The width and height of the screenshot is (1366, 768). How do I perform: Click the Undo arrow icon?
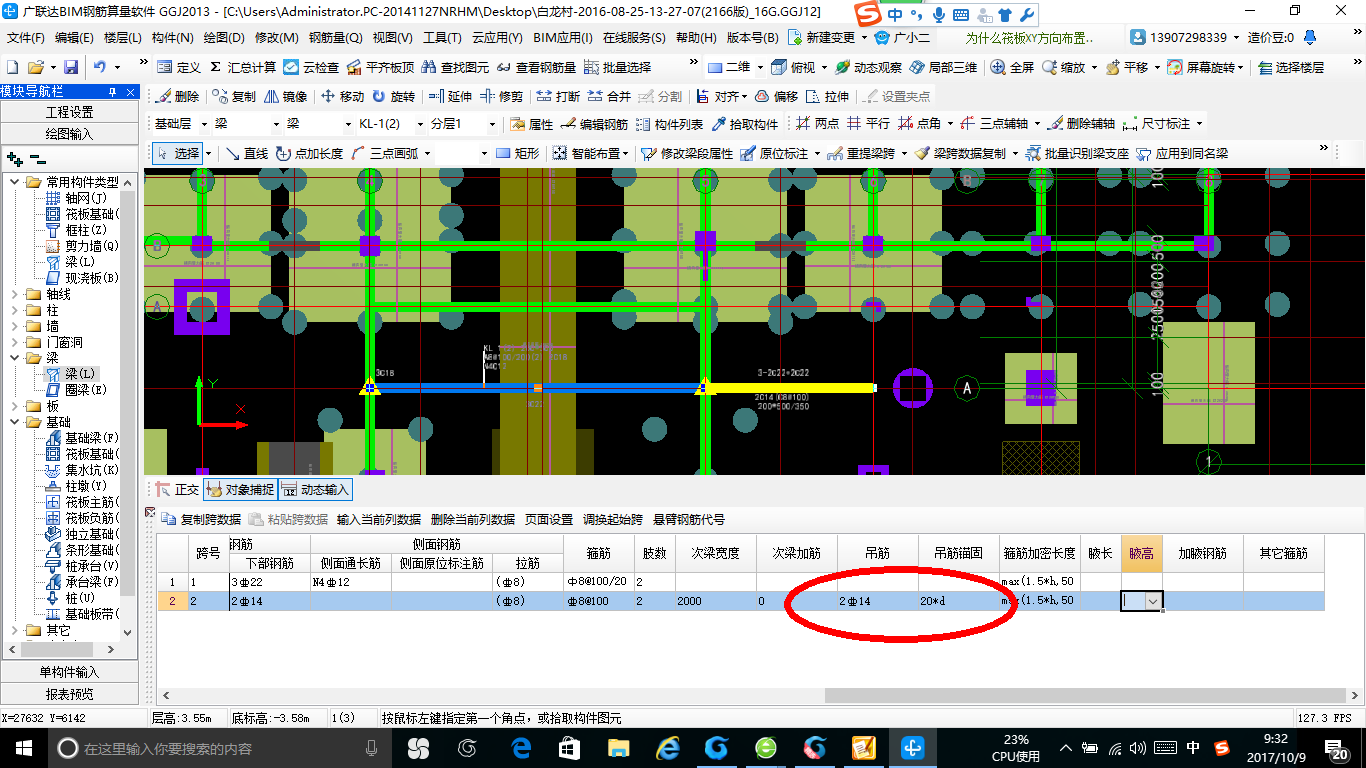(x=100, y=67)
